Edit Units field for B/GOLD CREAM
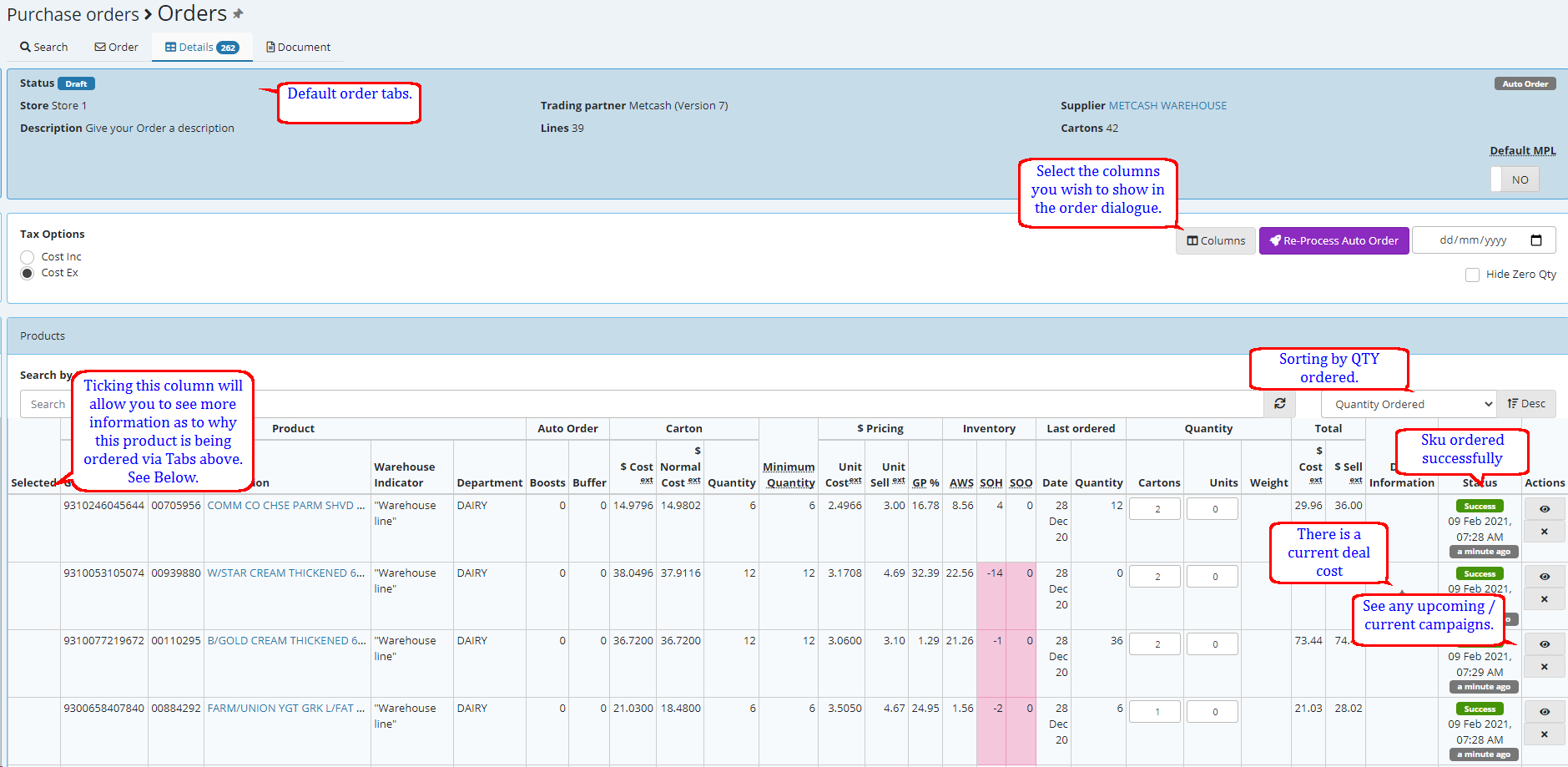 [x=1213, y=644]
